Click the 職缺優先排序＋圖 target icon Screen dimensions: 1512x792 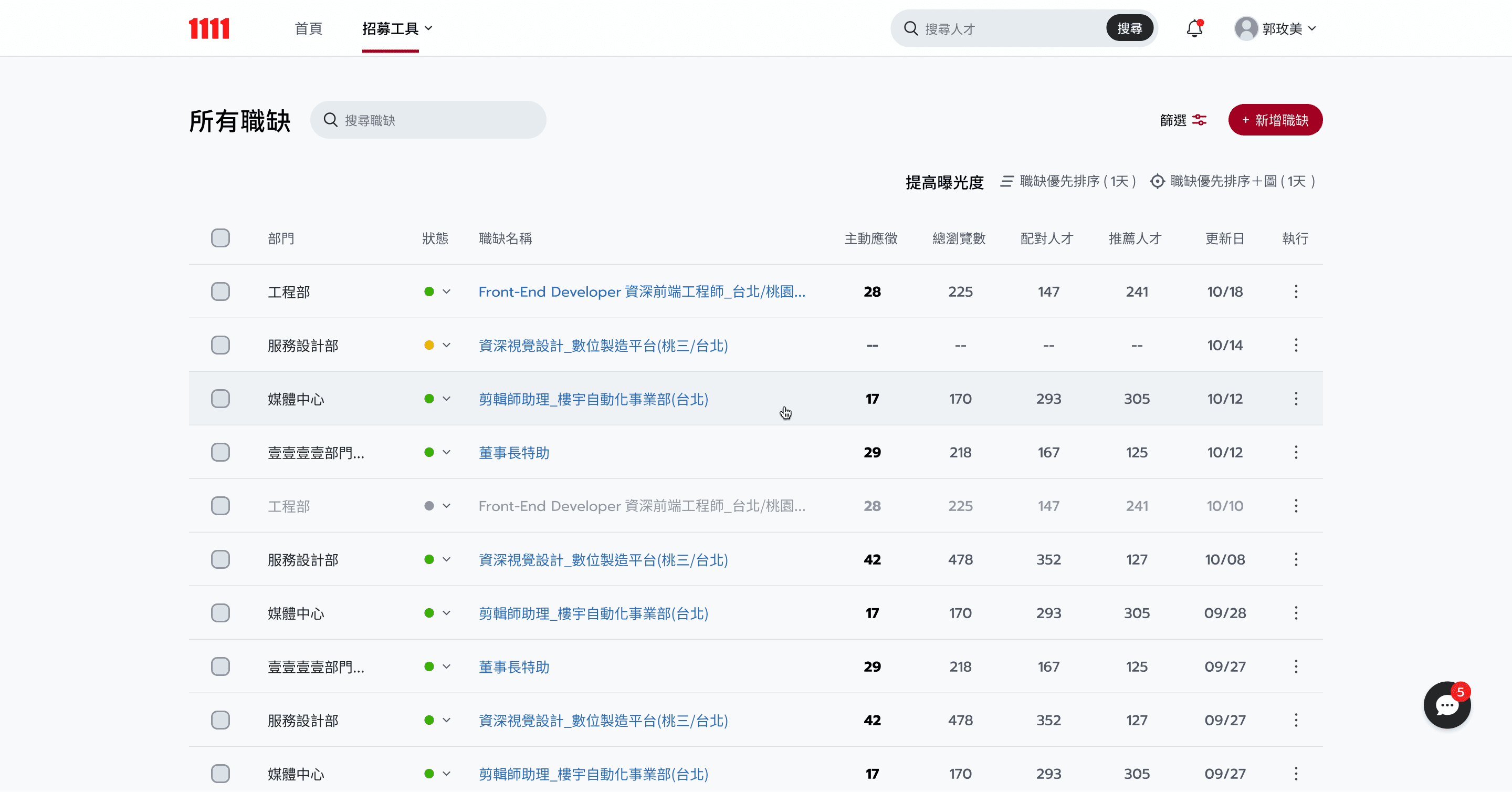pyautogui.click(x=1157, y=181)
